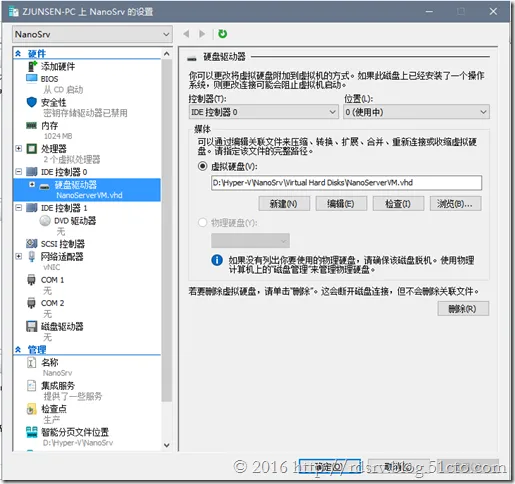Click the BIOS monitor icon
The image size is (515, 484).
click(x=32, y=79)
